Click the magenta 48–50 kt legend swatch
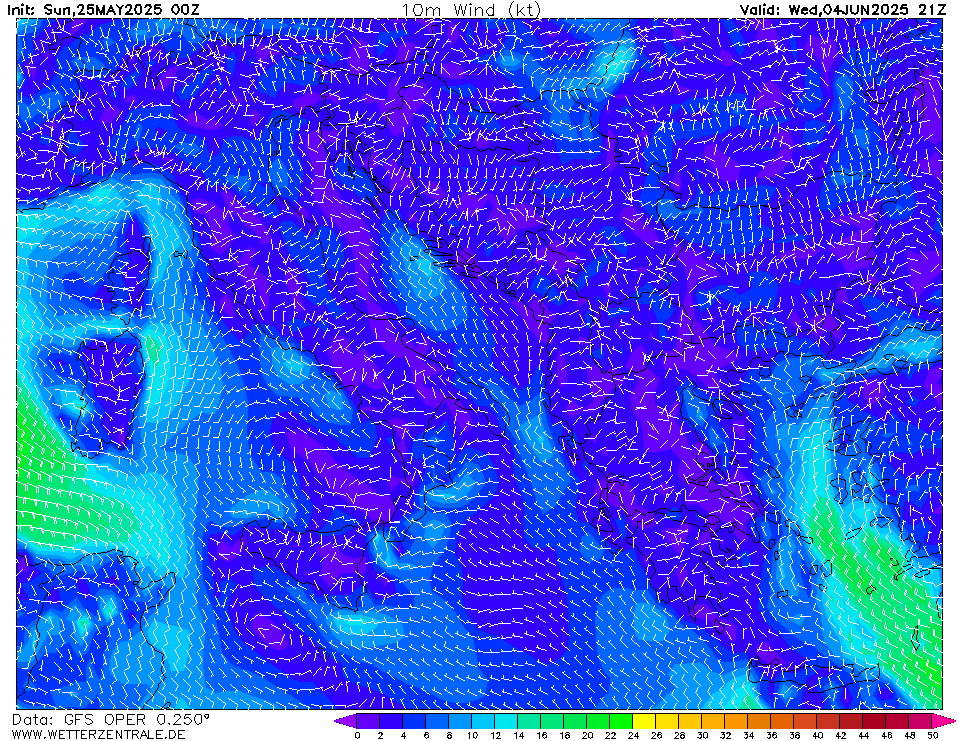Screen dimensions: 959x741 [x=920, y=721]
